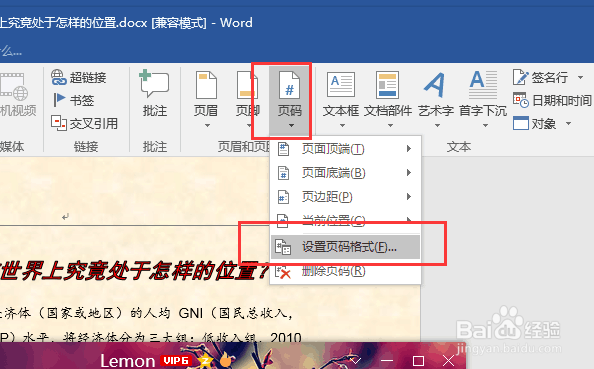Image resolution: width=594 pixels, height=369 pixels.
Task: Open Bottom of Page (页面底端) submenu
Action: pyautogui.click(x=345, y=173)
